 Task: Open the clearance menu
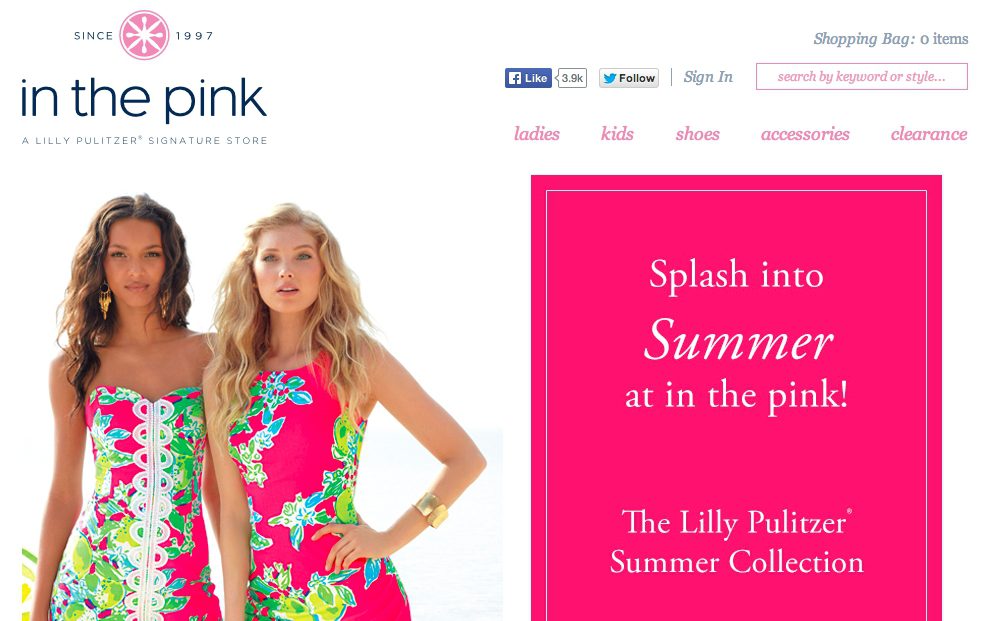[929, 134]
